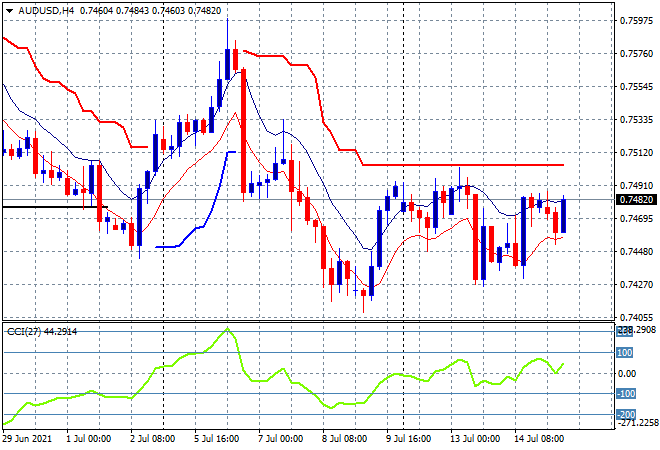Click the red horizontal resistance line

pos(460,165)
